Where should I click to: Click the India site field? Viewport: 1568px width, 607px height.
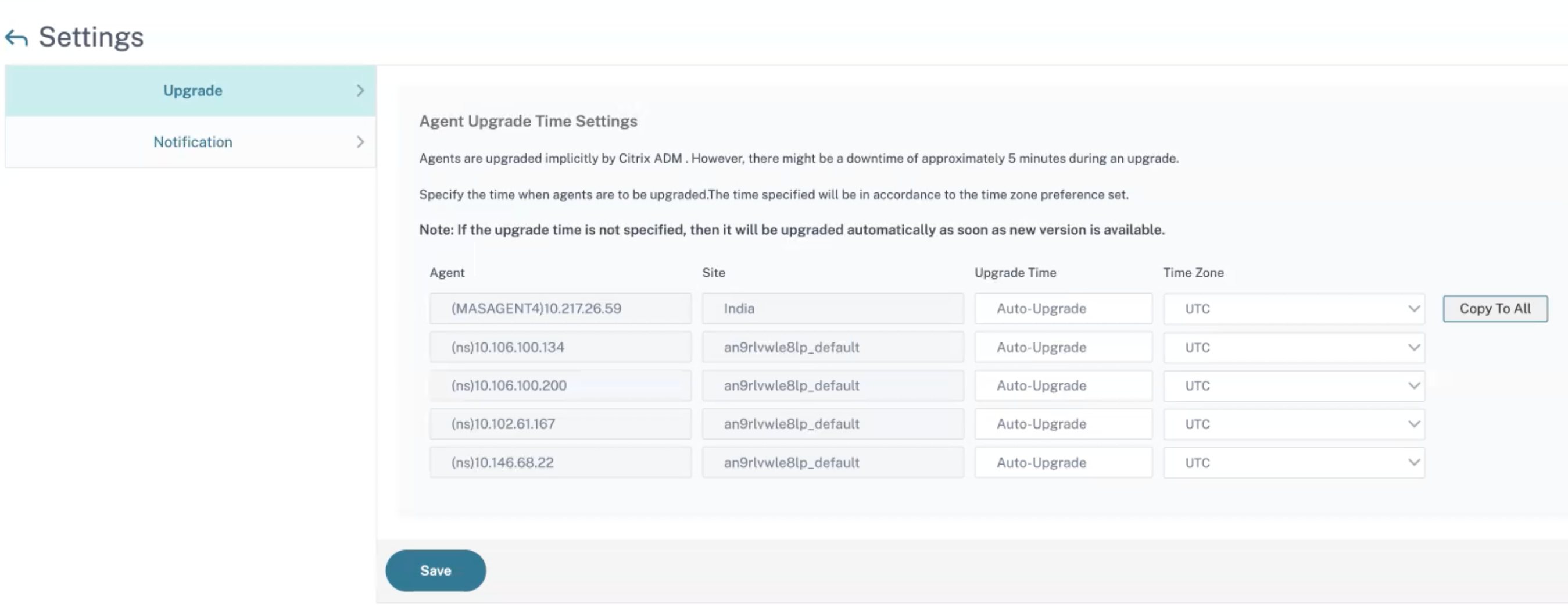tap(833, 309)
